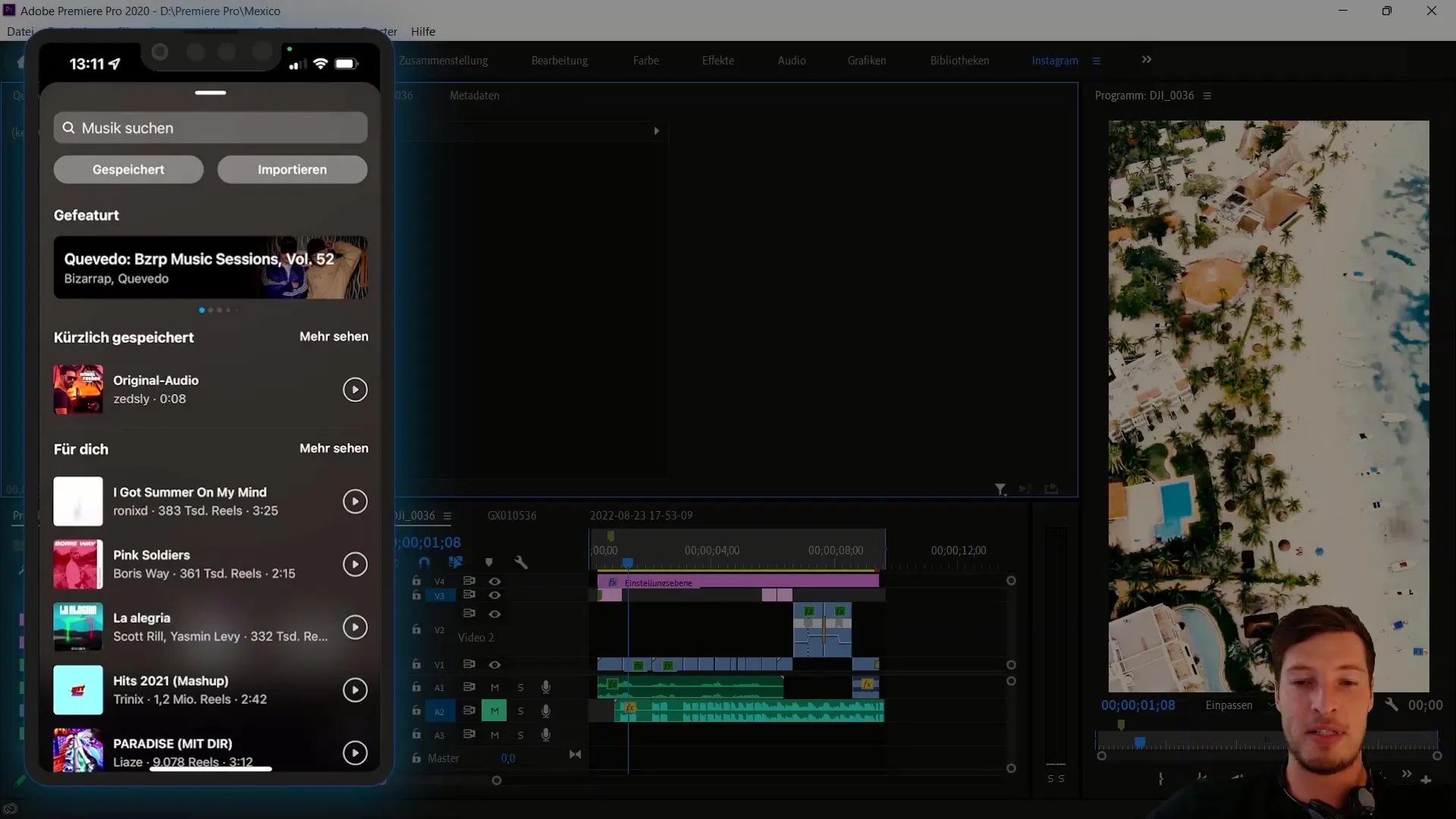The height and width of the screenshot is (819, 1456).
Task: Open the DJI_0036 timeline panel menu
Action: tap(447, 516)
